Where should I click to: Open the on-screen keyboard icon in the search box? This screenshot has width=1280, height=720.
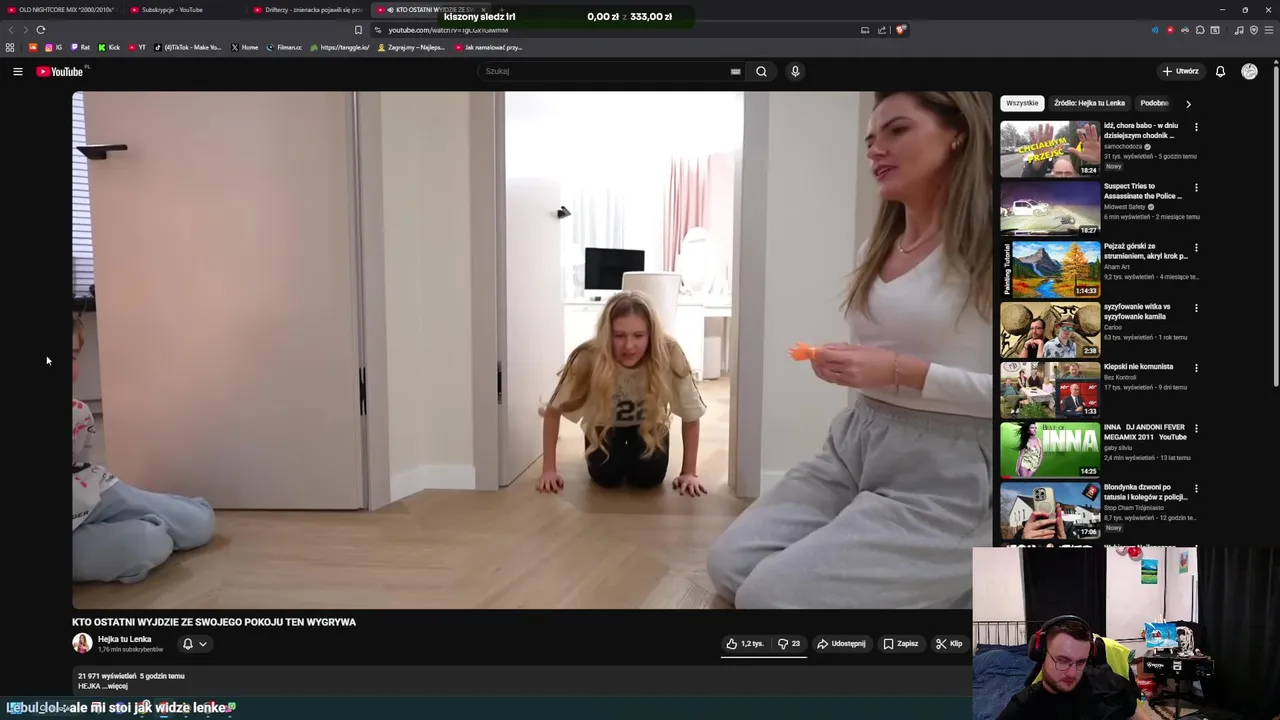(735, 71)
